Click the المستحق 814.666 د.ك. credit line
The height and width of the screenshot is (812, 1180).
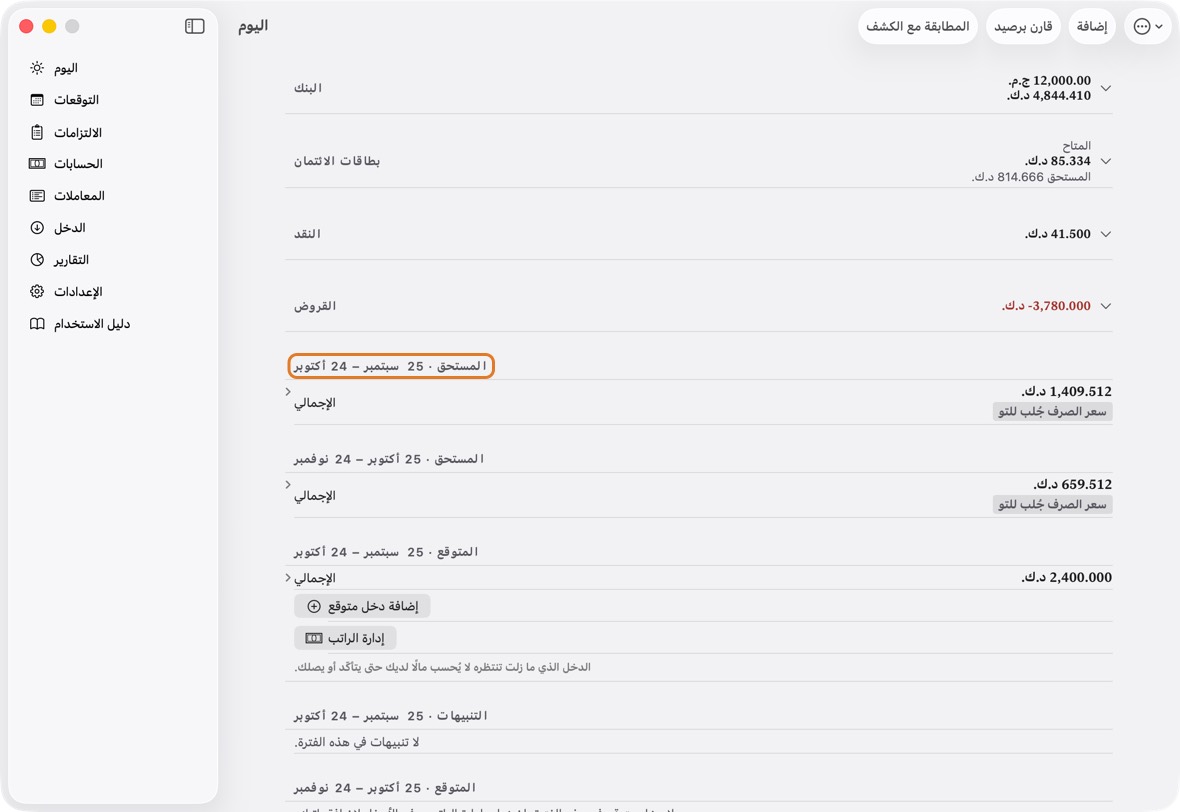click(1030, 177)
